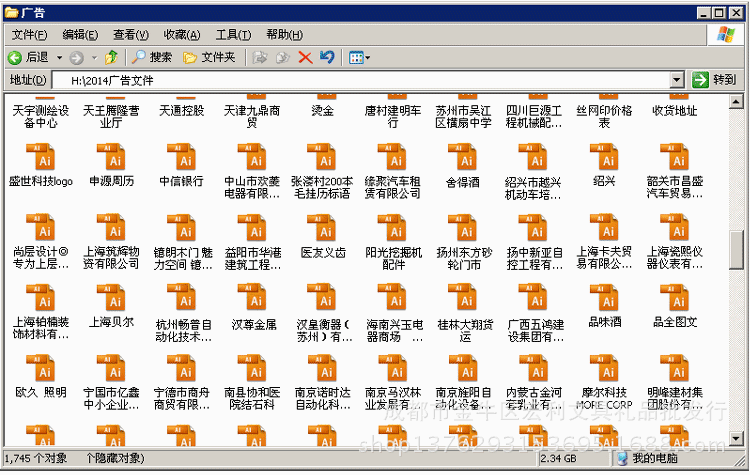The height and width of the screenshot is (475, 750).
Task: Click the 我的电脑 status bar entry
Action: (x=648, y=458)
